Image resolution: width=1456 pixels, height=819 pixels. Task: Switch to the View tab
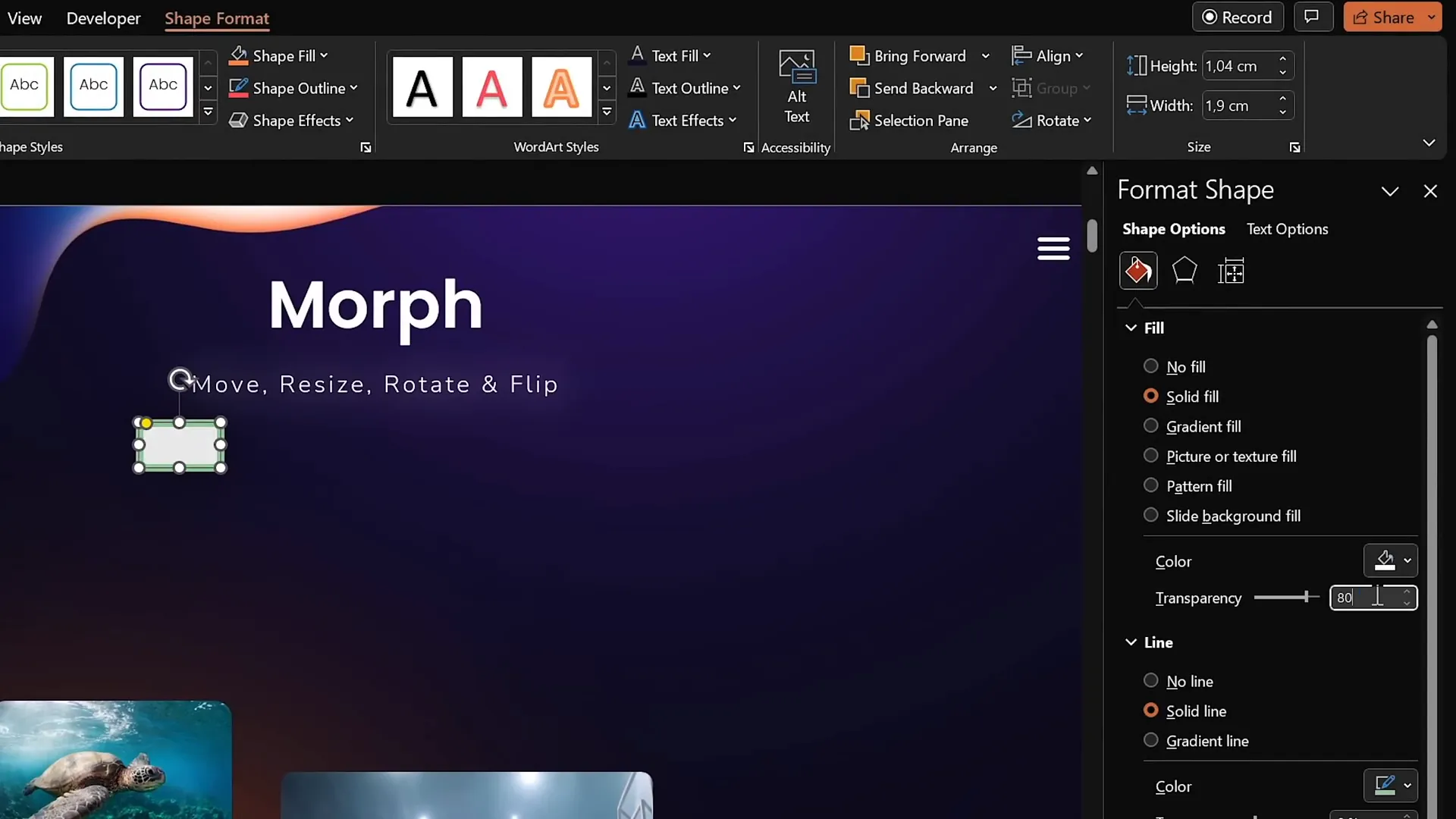click(x=24, y=18)
